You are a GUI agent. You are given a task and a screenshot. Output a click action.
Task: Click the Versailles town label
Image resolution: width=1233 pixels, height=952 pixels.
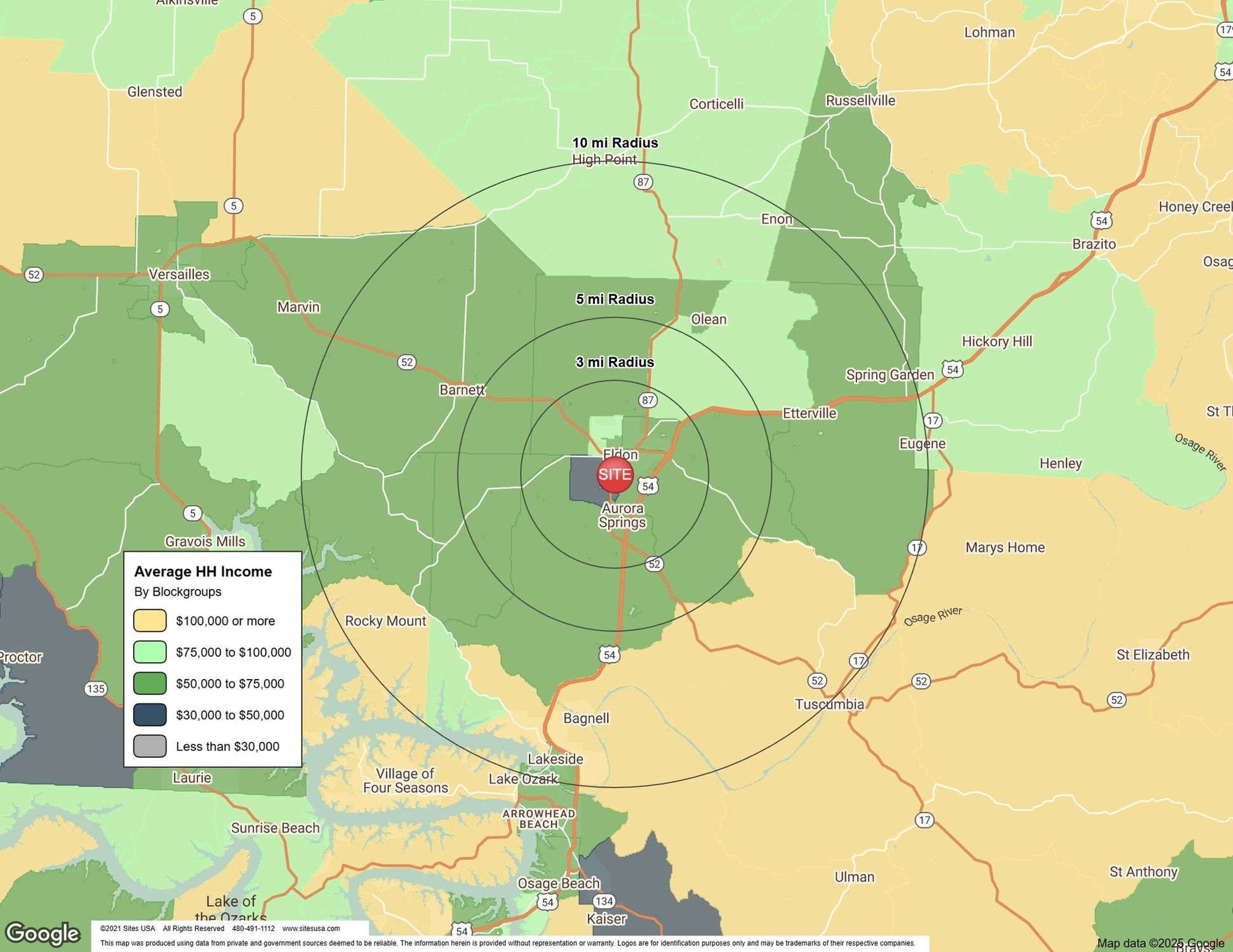click(x=179, y=274)
